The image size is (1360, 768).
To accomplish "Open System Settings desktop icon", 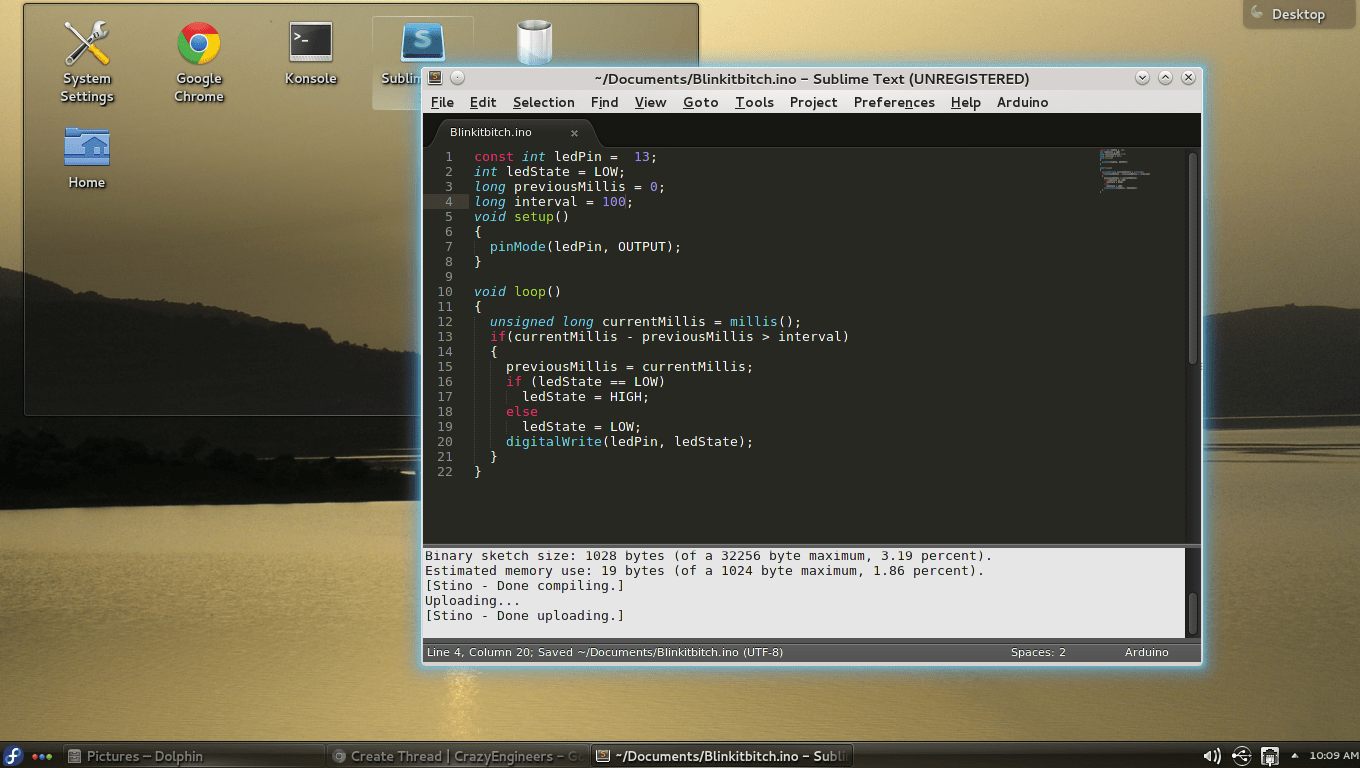I will point(87,62).
